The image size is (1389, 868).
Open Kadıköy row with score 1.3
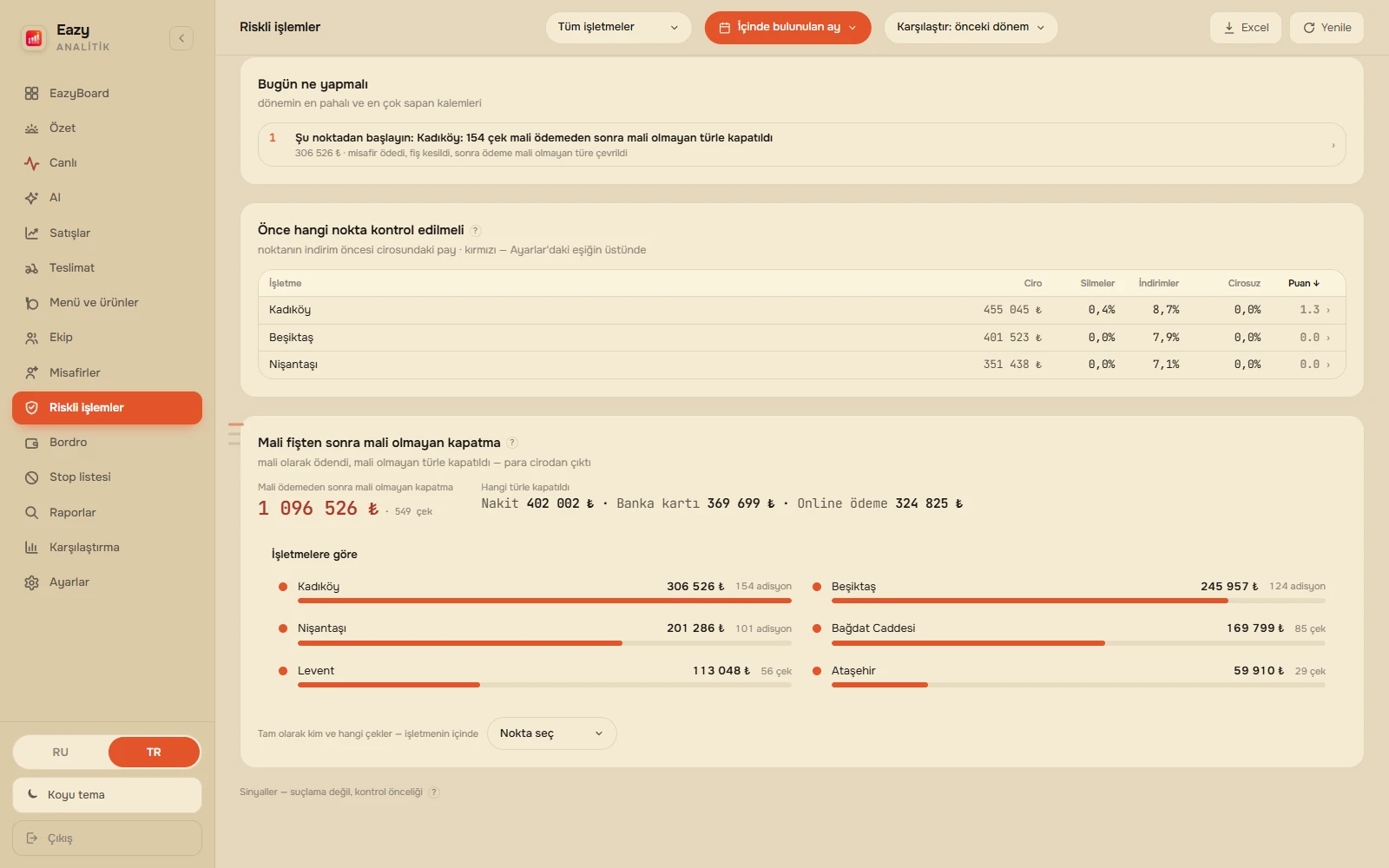tap(801, 310)
